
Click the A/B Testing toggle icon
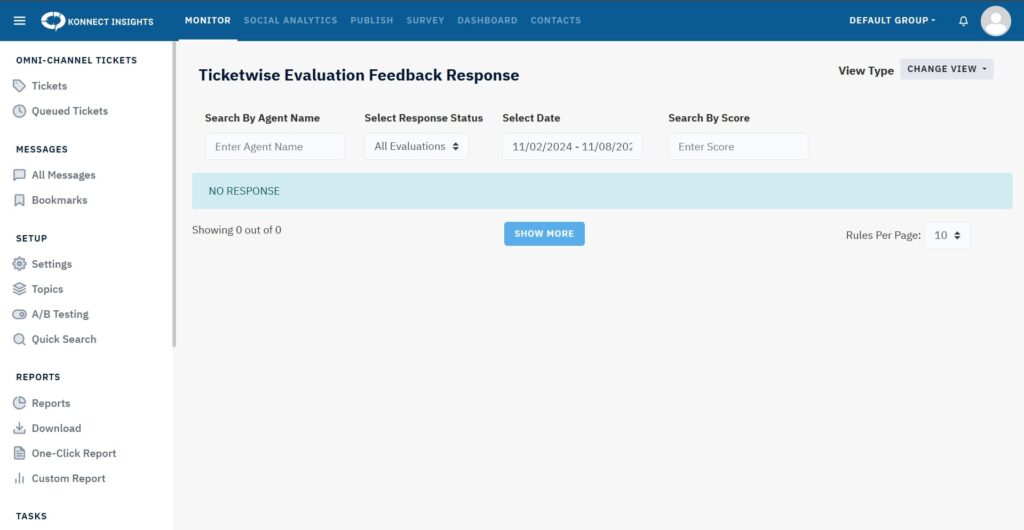(x=19, y=314)
